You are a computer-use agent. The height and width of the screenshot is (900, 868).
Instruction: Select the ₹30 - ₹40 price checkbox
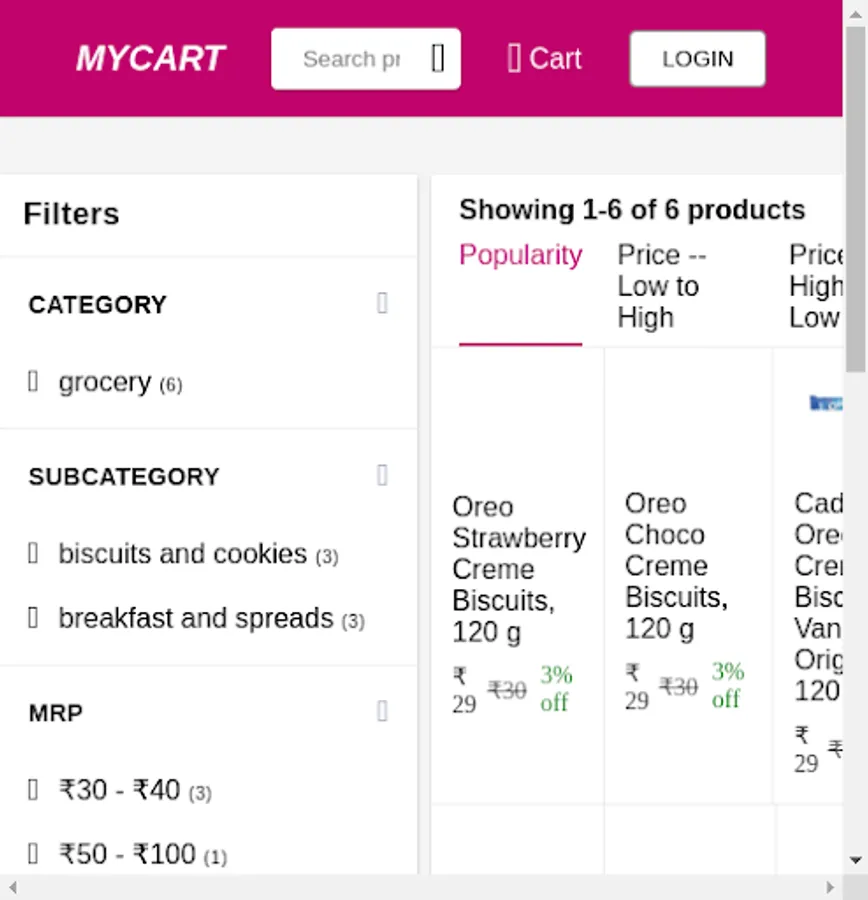33,790
